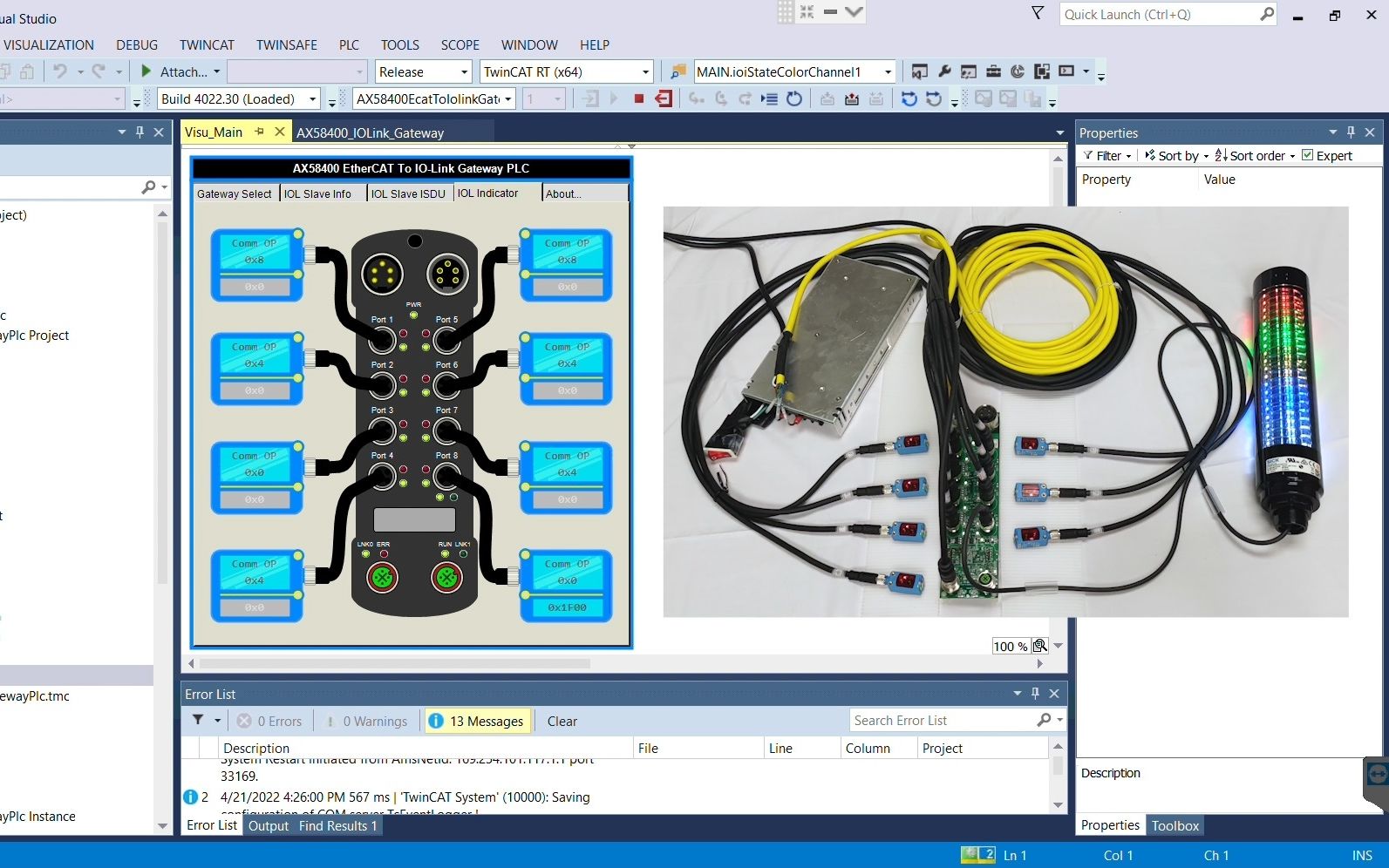Image resolution: width=1389 pixels, height=868 pixels.
Task: Click the briefcase Toolbox icon in toolbar
Action: click(993, 71)
